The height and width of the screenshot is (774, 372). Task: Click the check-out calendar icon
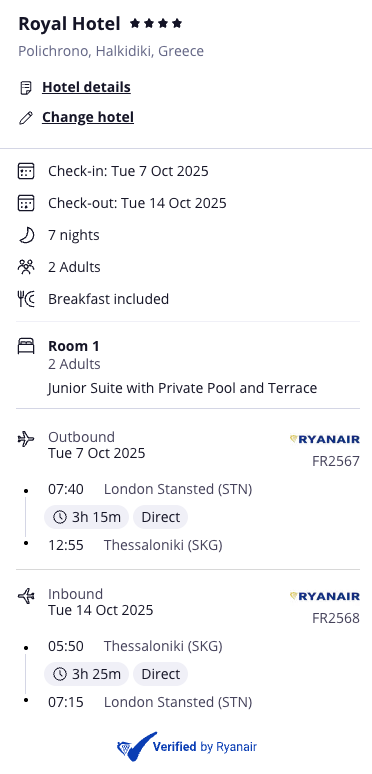[x=26, y=203]
